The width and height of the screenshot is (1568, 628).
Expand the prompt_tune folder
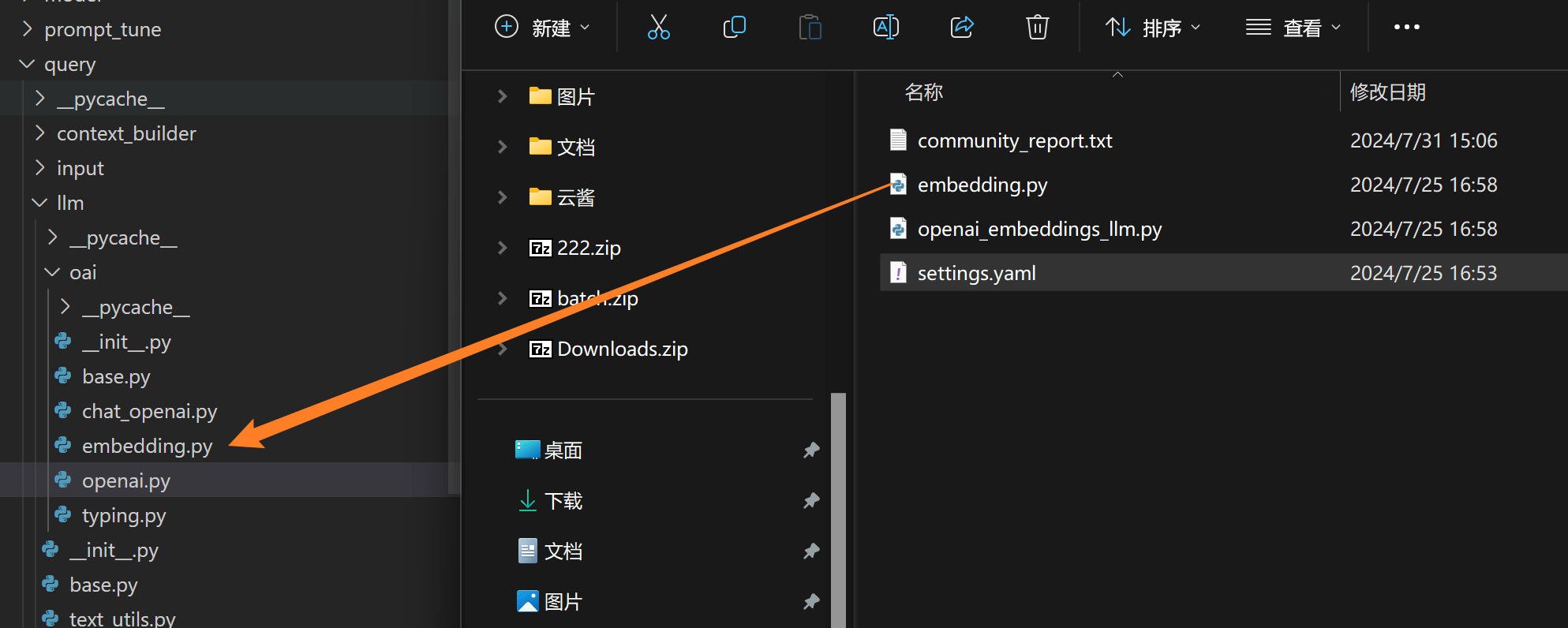pos(28,29)
